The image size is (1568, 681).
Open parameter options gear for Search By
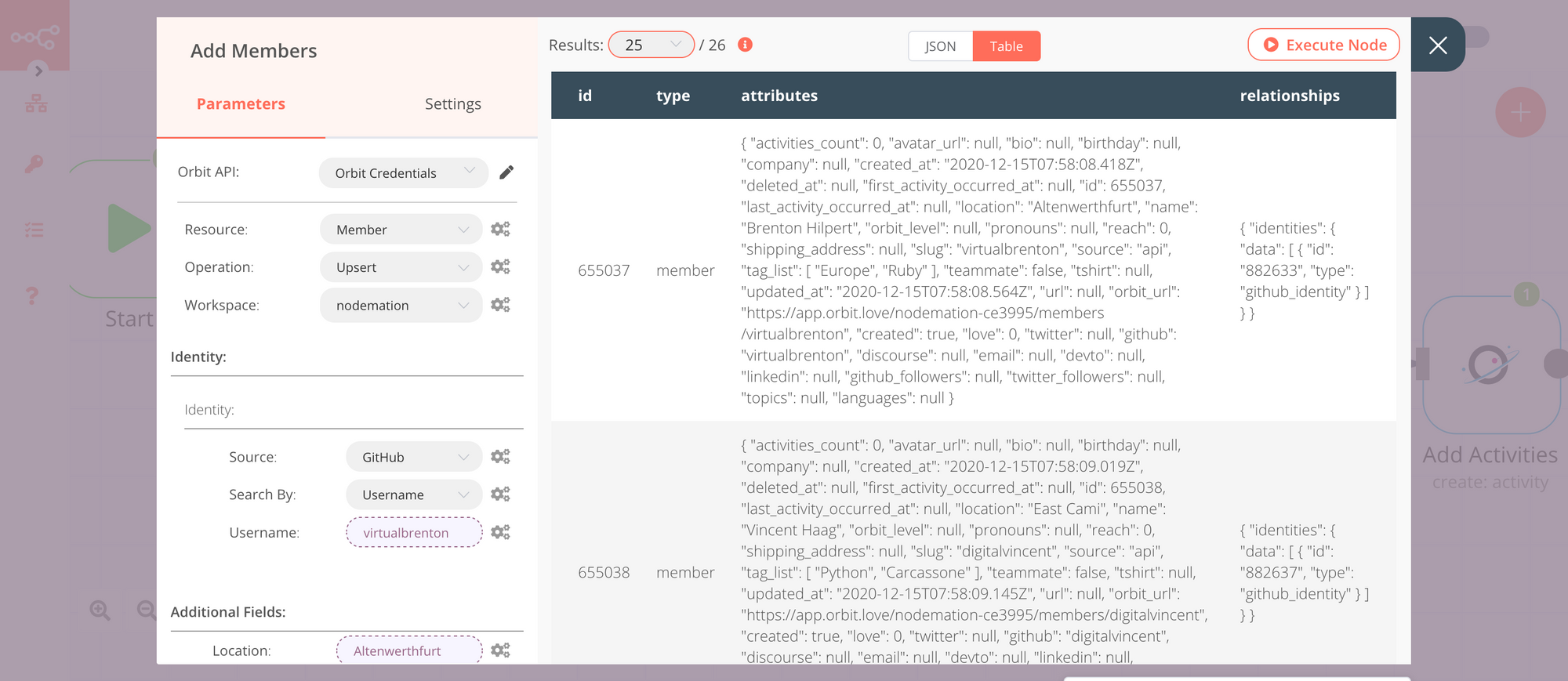[x=500, y=494]
